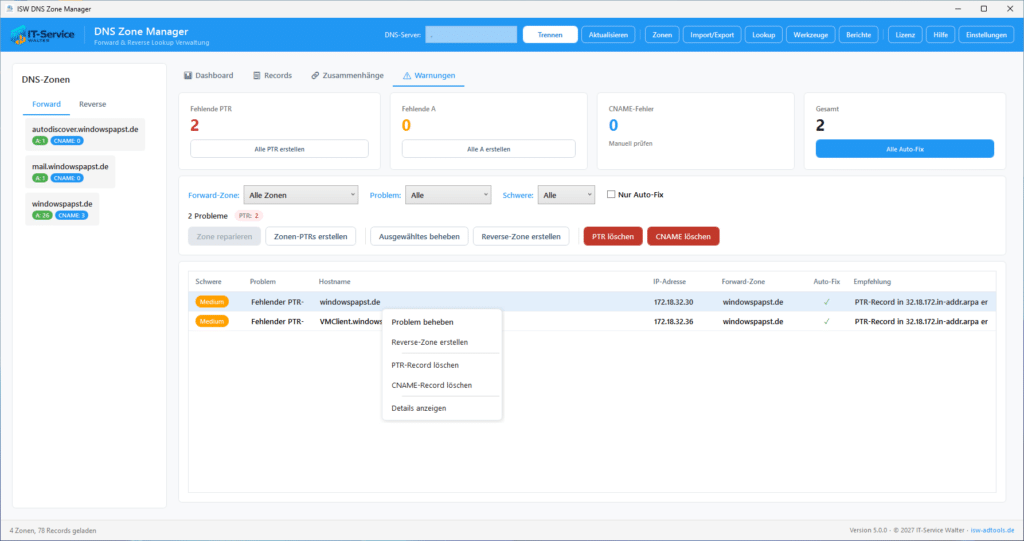Click status text 4 Zonen, 78 Records geladen

[x=53, y=531]
